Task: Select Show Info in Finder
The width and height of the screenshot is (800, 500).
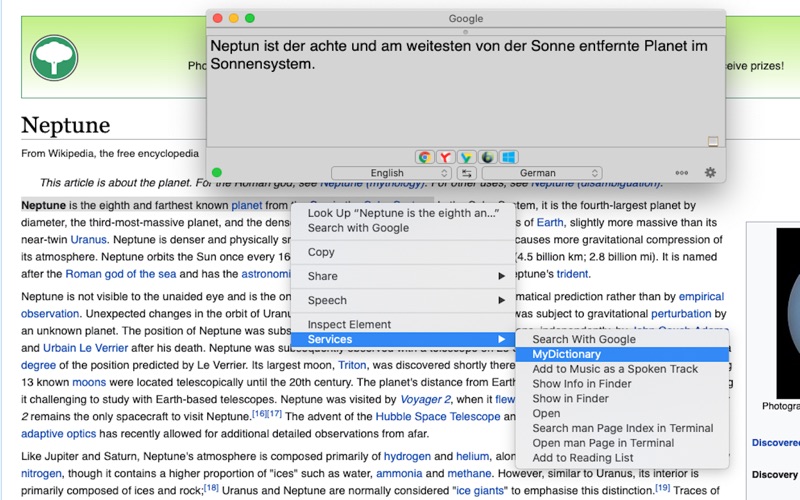Action: tap(622, 384)
